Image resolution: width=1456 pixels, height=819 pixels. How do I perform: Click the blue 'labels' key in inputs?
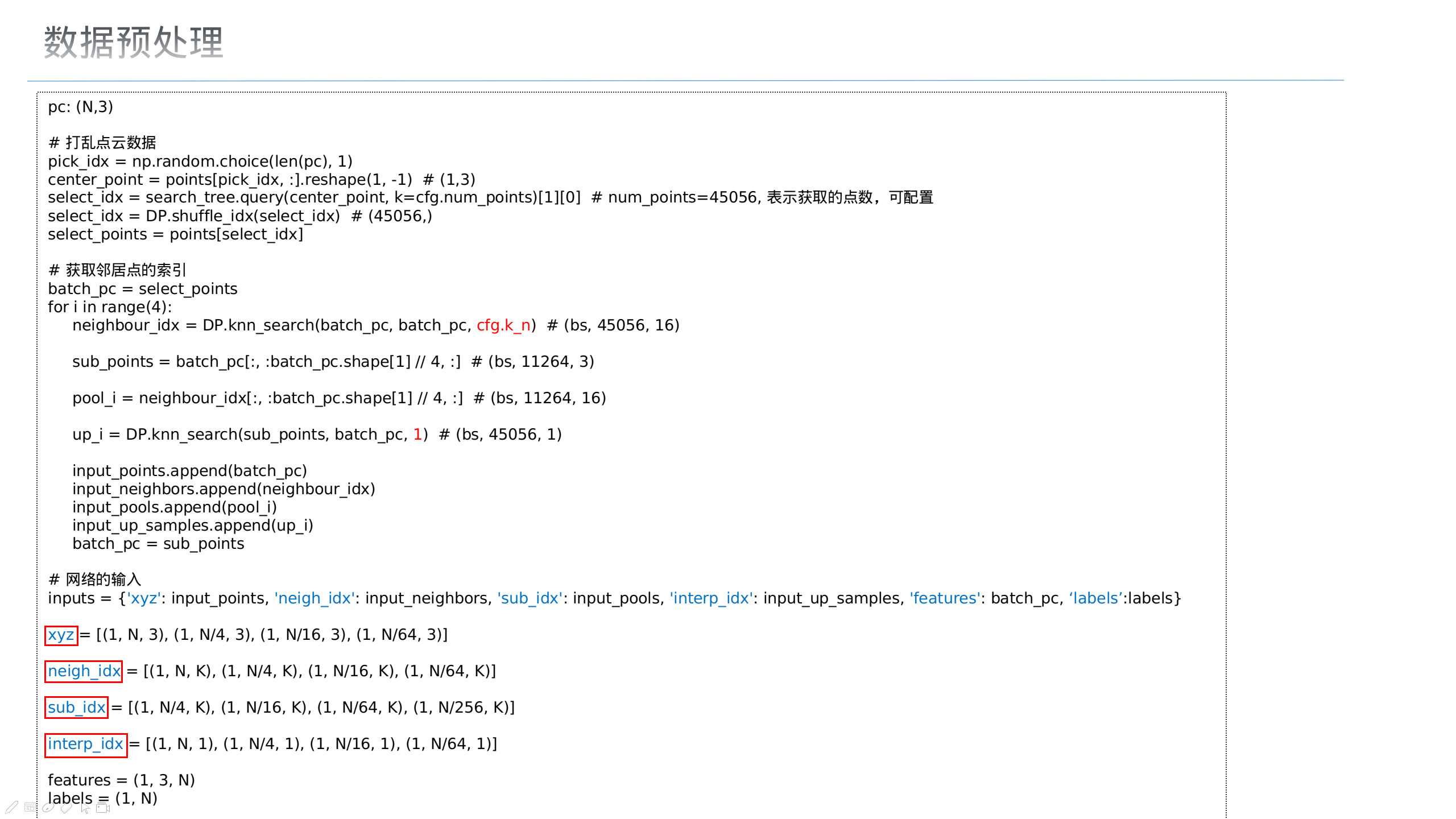click(1096, 598)
